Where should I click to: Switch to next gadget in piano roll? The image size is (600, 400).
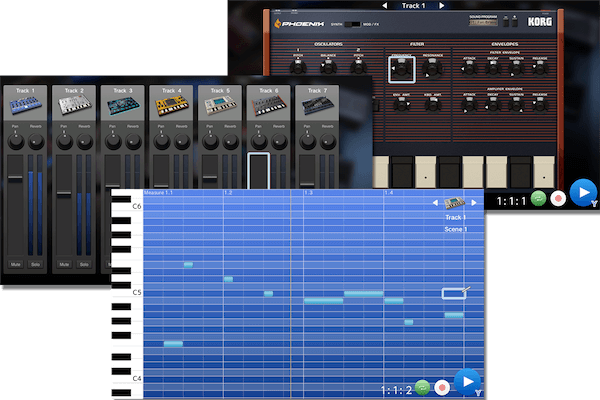474,203
